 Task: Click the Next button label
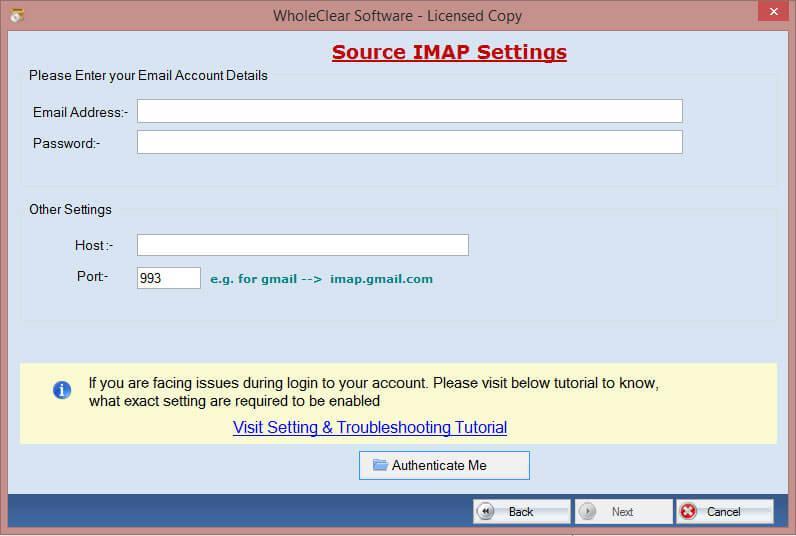point(622,512)
